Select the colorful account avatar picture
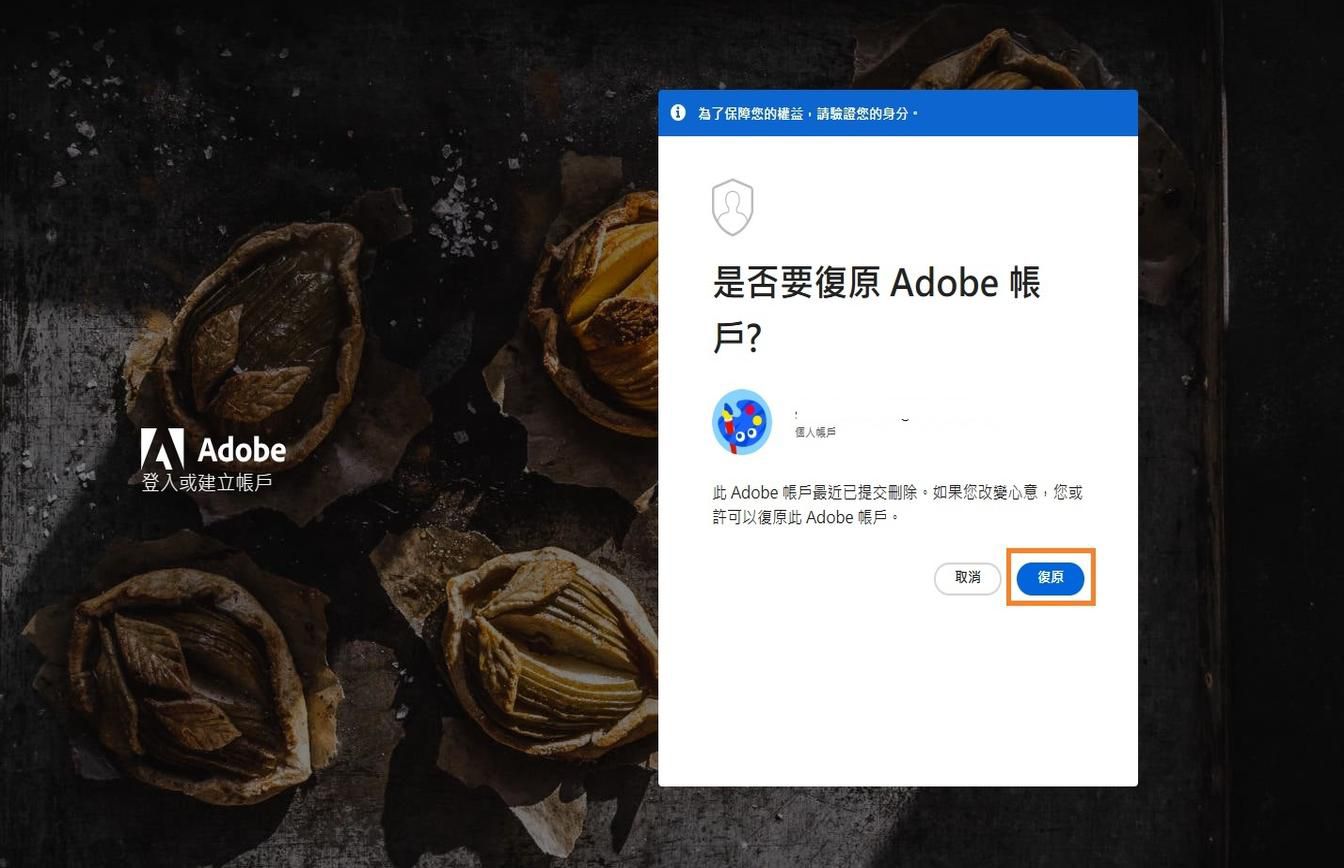This screenshot has width=1344, height=868. pyautogui.click(x=741, y=422)
